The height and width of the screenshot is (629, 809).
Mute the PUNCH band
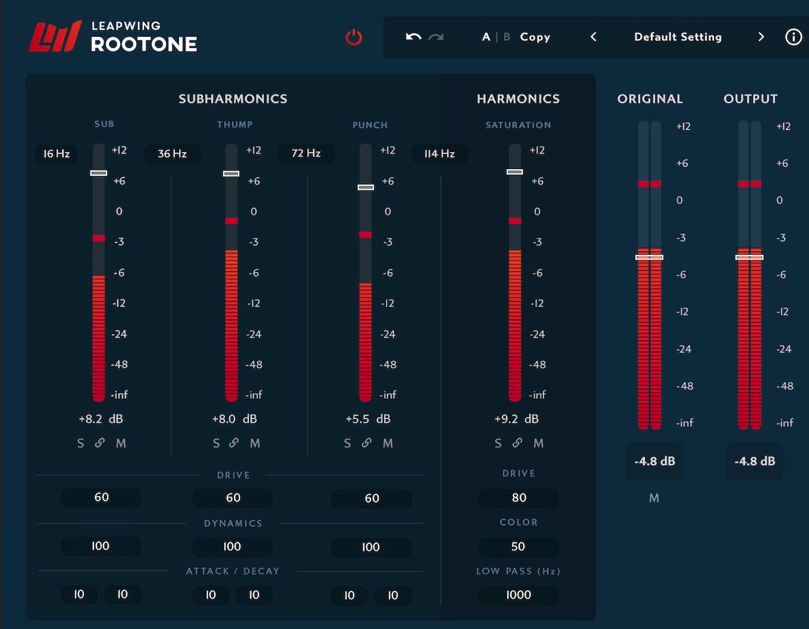click(x=389, y=443)
